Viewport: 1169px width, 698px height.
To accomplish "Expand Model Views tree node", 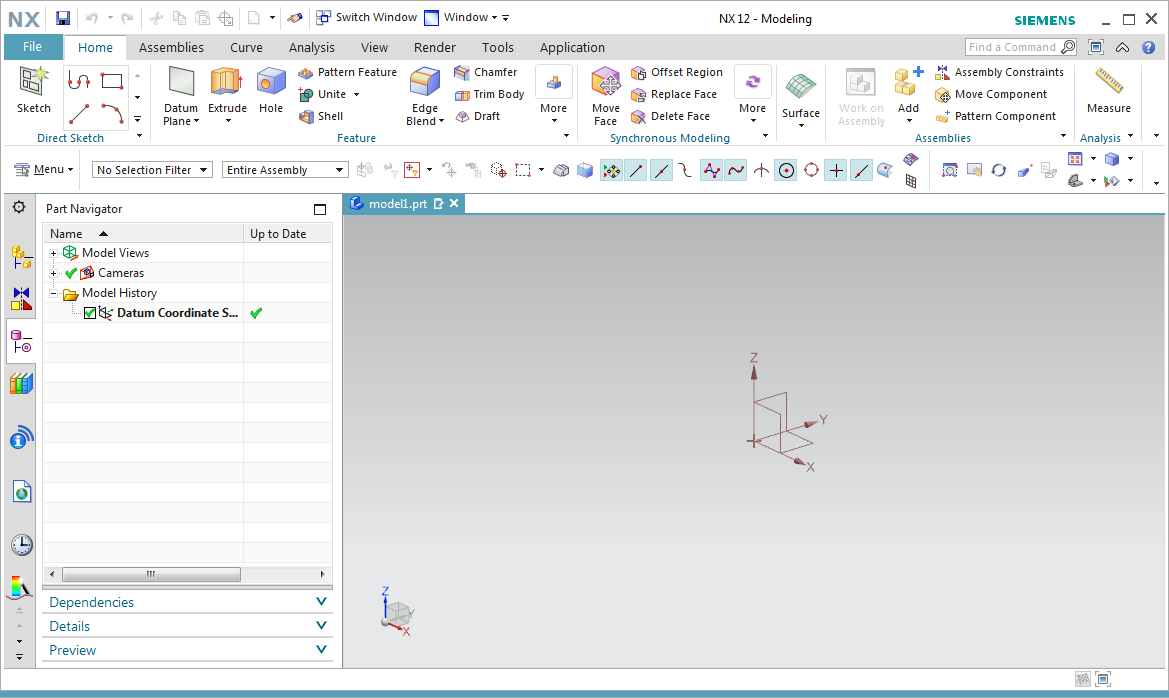I will [54, 254].
